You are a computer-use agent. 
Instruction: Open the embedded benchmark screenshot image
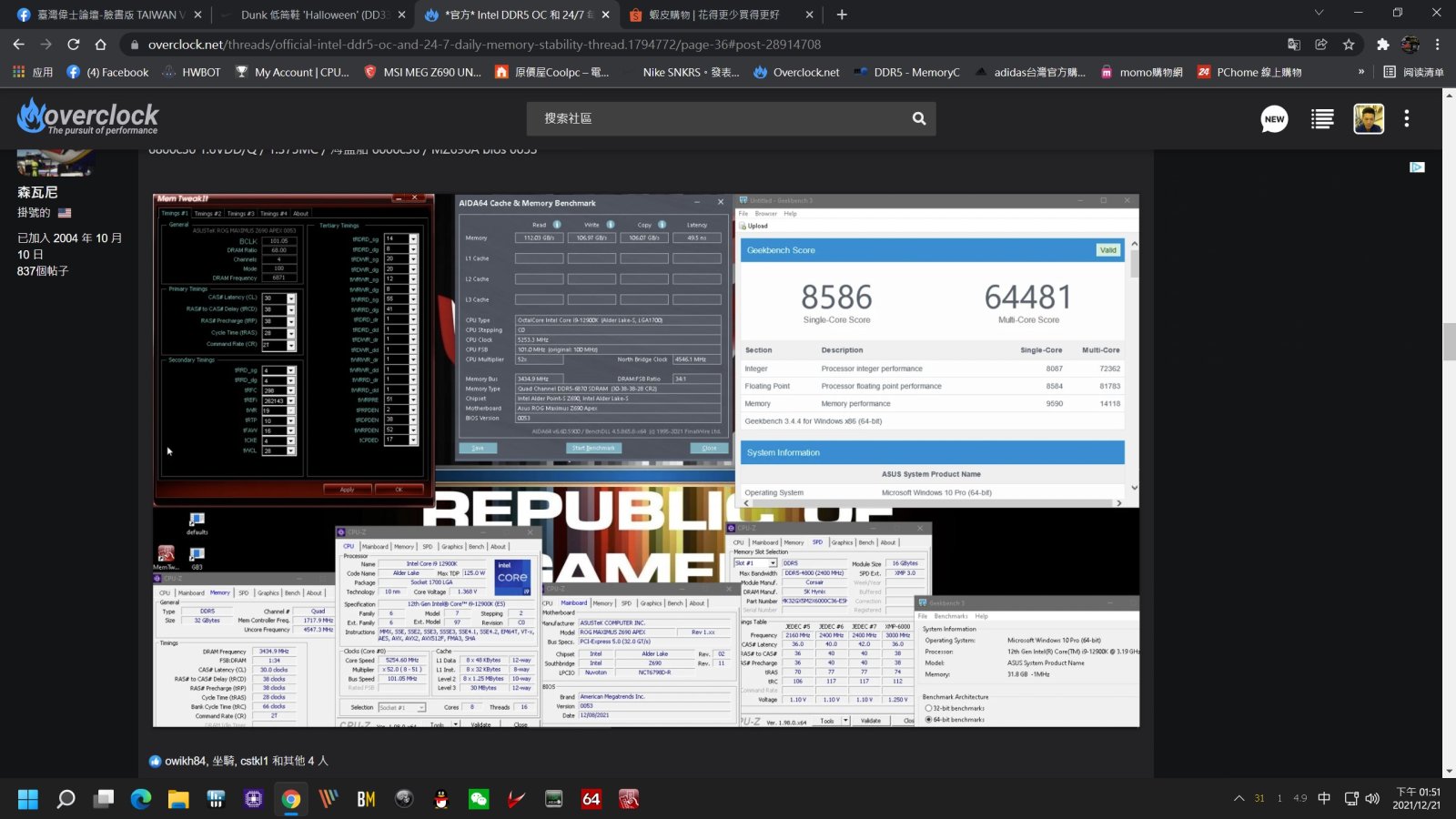[x=646, y=460]
